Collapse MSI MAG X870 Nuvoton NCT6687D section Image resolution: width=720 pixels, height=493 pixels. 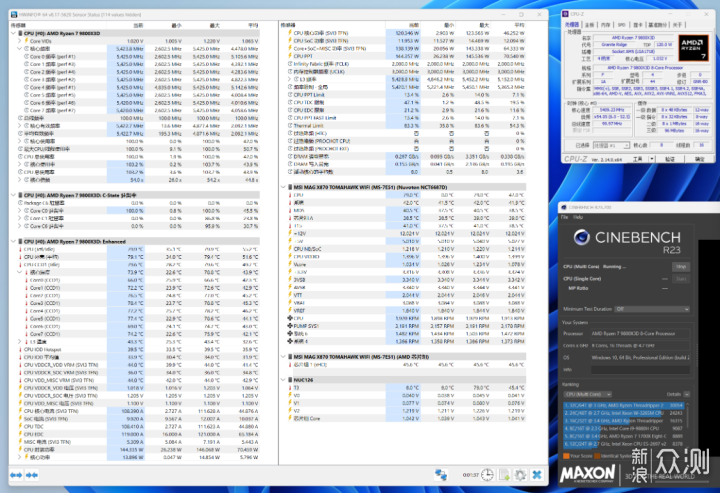[283, 187]
